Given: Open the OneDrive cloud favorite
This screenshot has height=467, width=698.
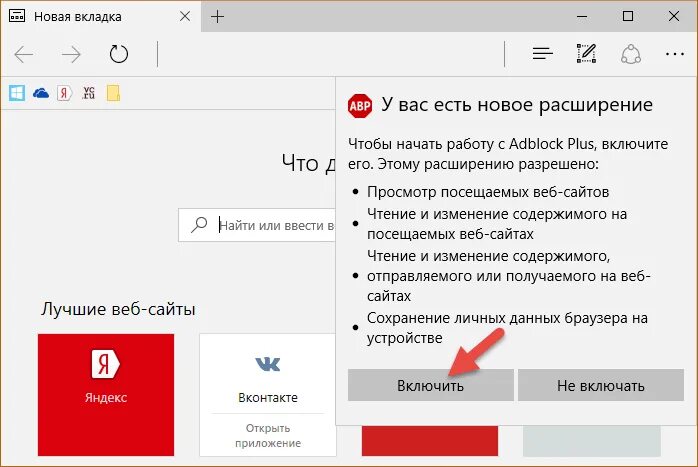Looking at the screenshot, I should point(41,93).
